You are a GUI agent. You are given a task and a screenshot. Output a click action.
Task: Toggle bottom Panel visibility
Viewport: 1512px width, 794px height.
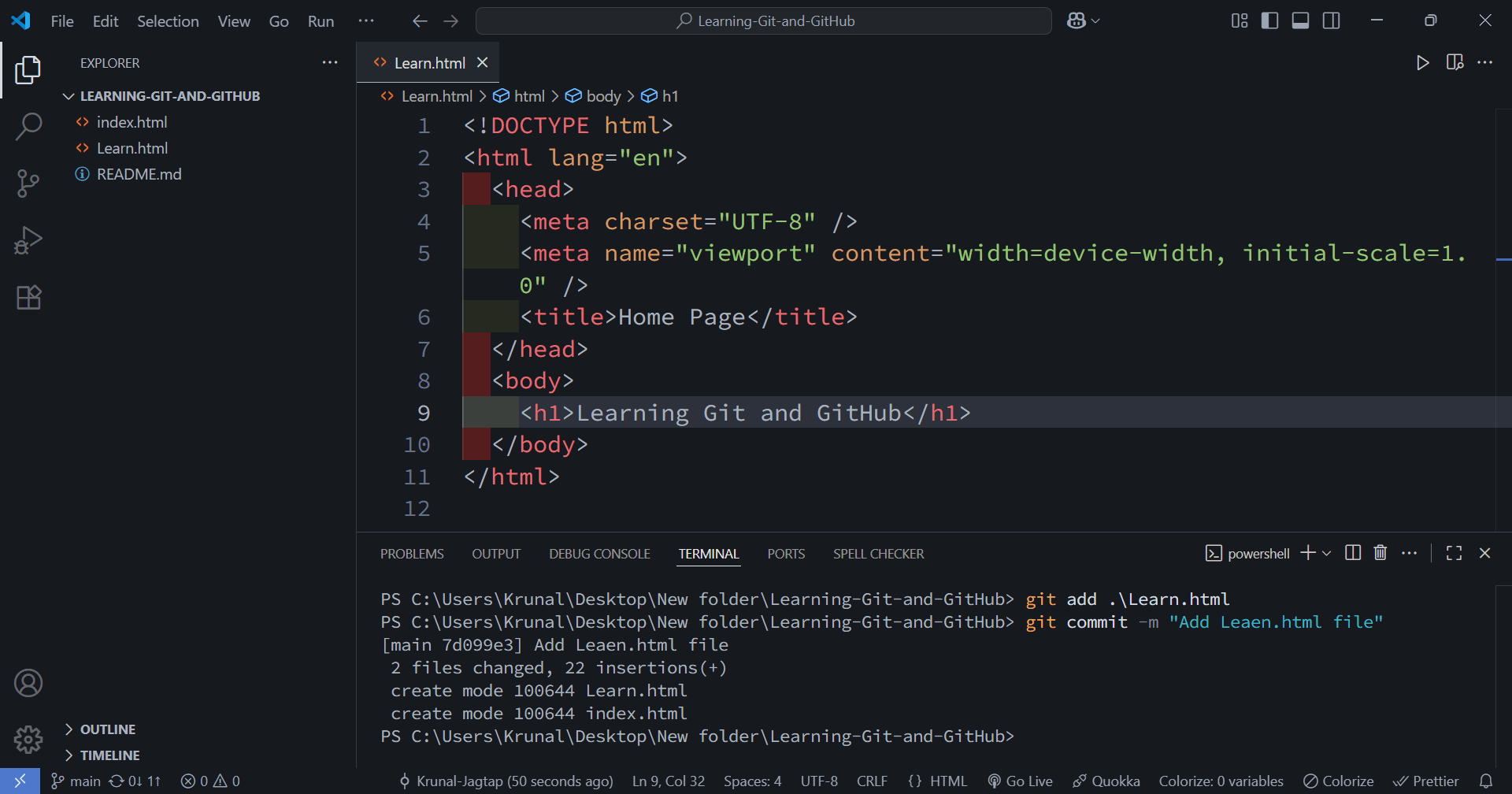click(1301, 21)
